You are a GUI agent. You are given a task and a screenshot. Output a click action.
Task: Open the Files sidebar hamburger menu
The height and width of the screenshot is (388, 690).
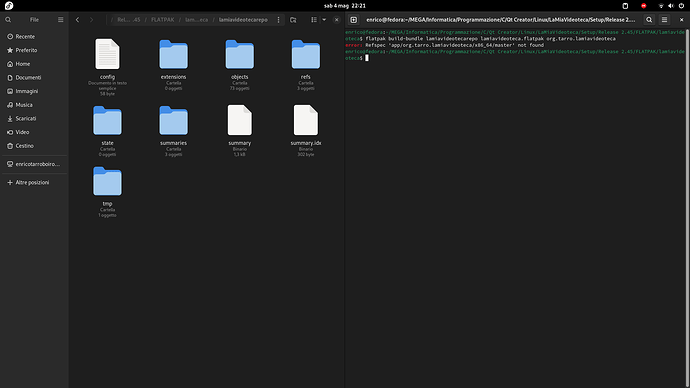coord(61,20)
